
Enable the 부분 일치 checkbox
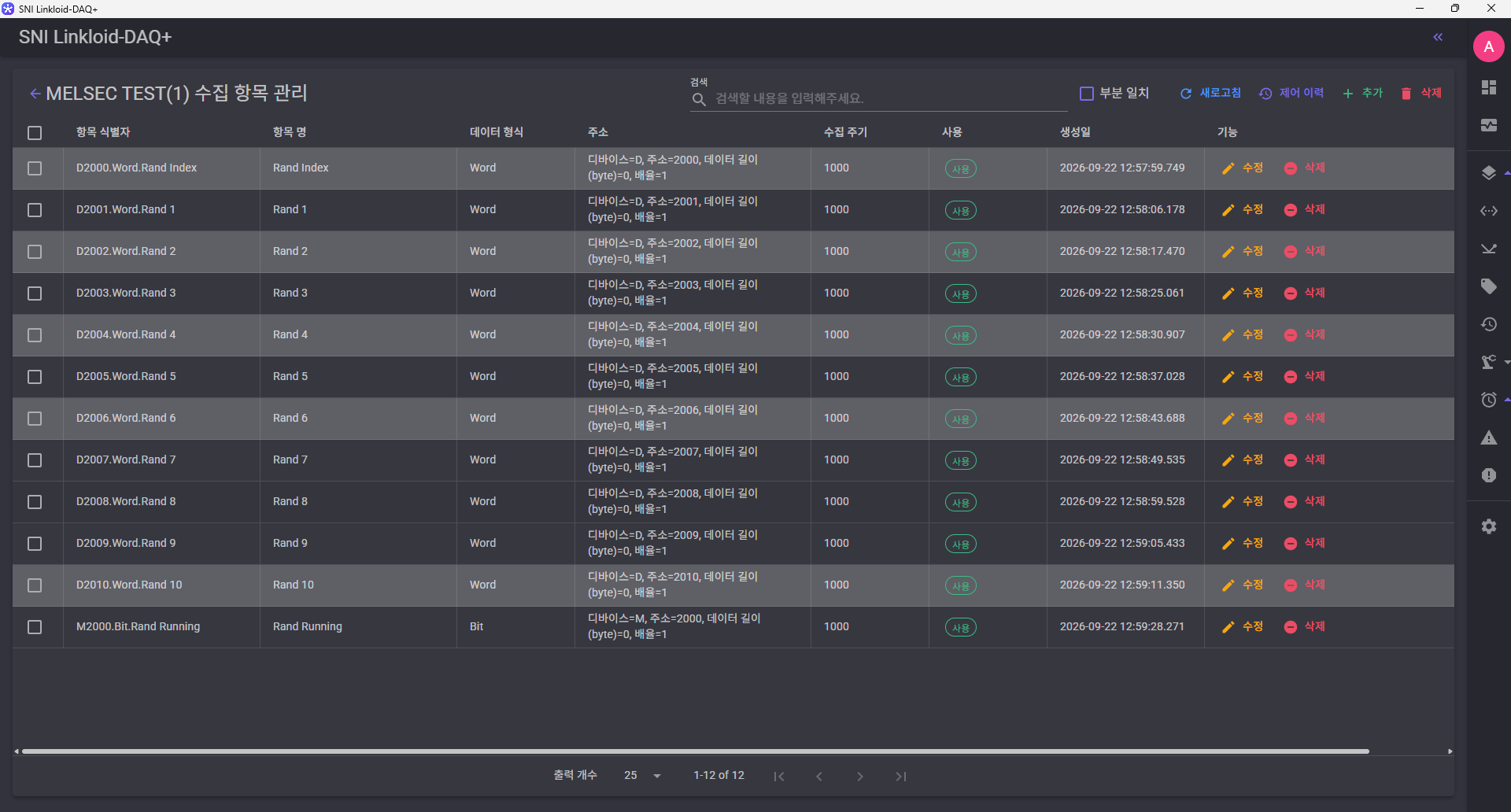coord(1087,94)
